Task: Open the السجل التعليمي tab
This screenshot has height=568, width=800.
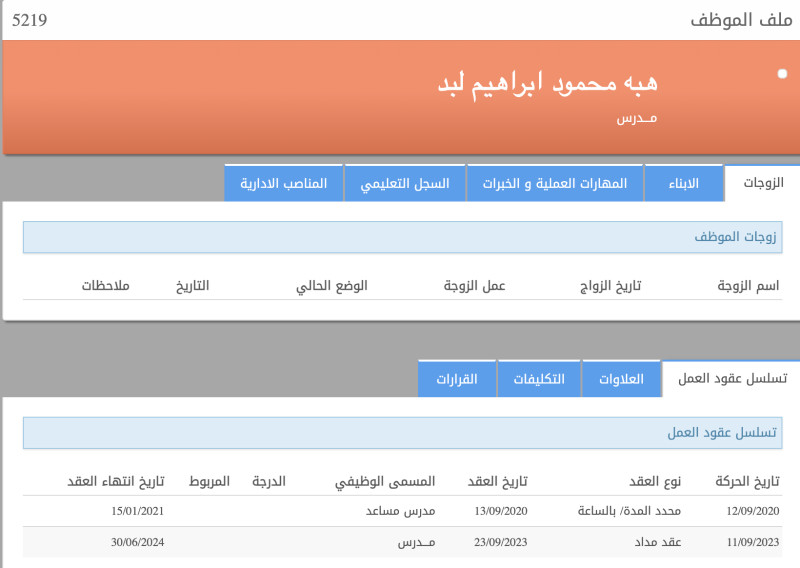Action: point(405,184)
